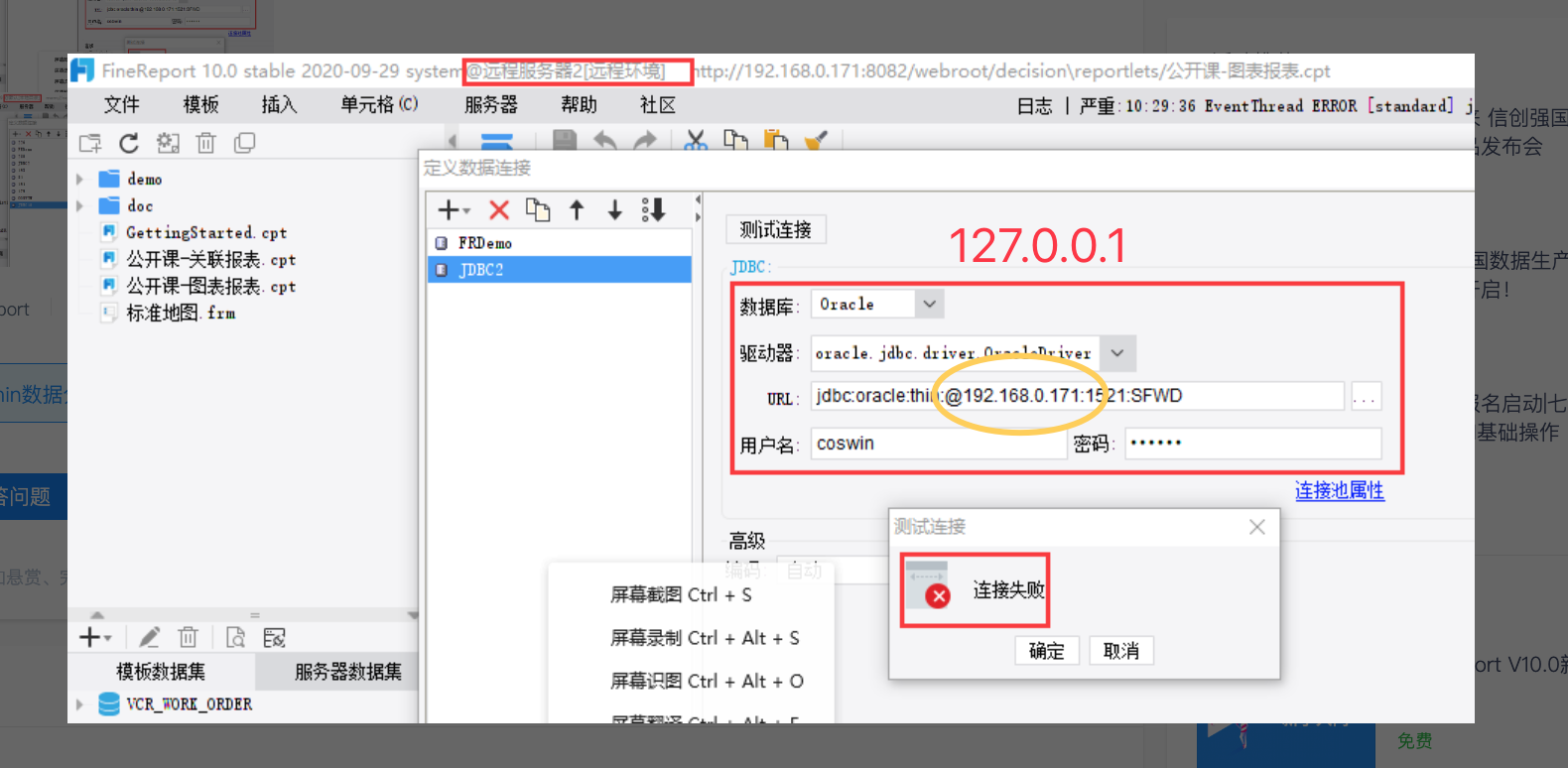Copy the selected data connection
Screen dimensions: 1568x768
click(x=538, y=210)
